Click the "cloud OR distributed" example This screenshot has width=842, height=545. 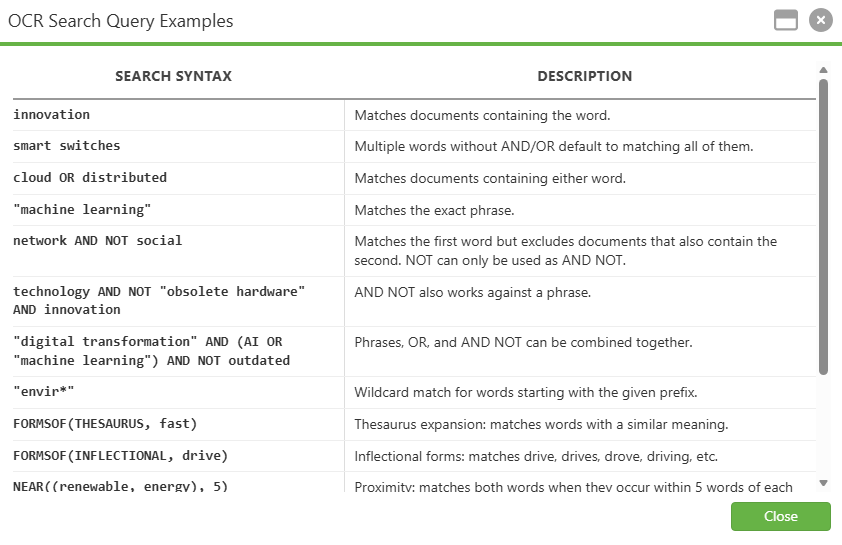coord(90,177)
